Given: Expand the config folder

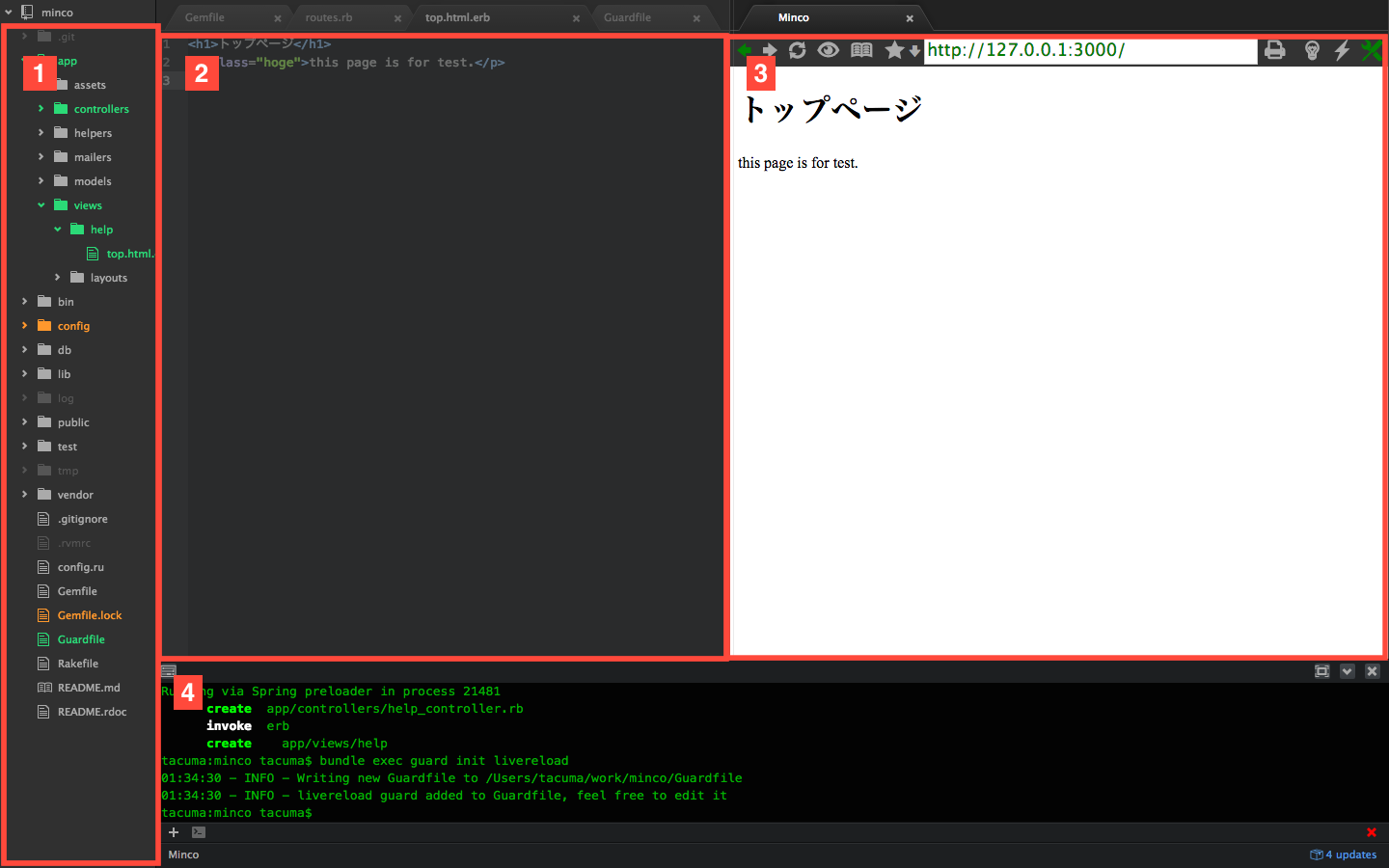Looking at the screenshot, I should (x=24, y=326).
